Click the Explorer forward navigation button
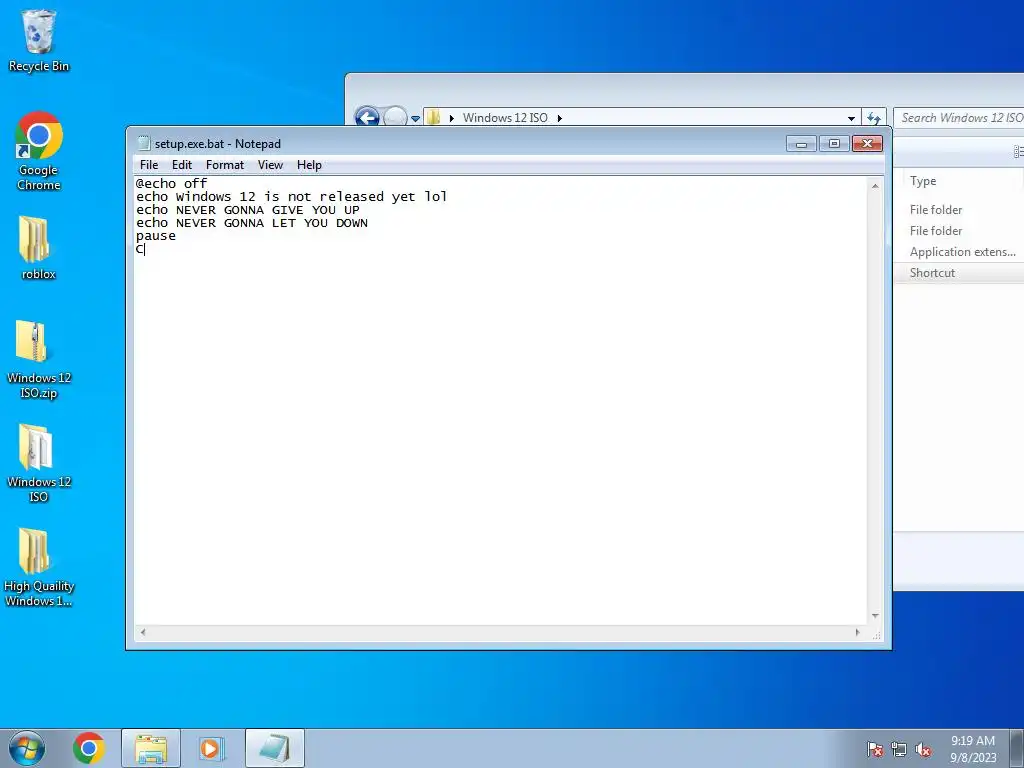Image resolution: width=1024 pixels, height=768 pixels. pyautogui.click(x=395, y=118)
